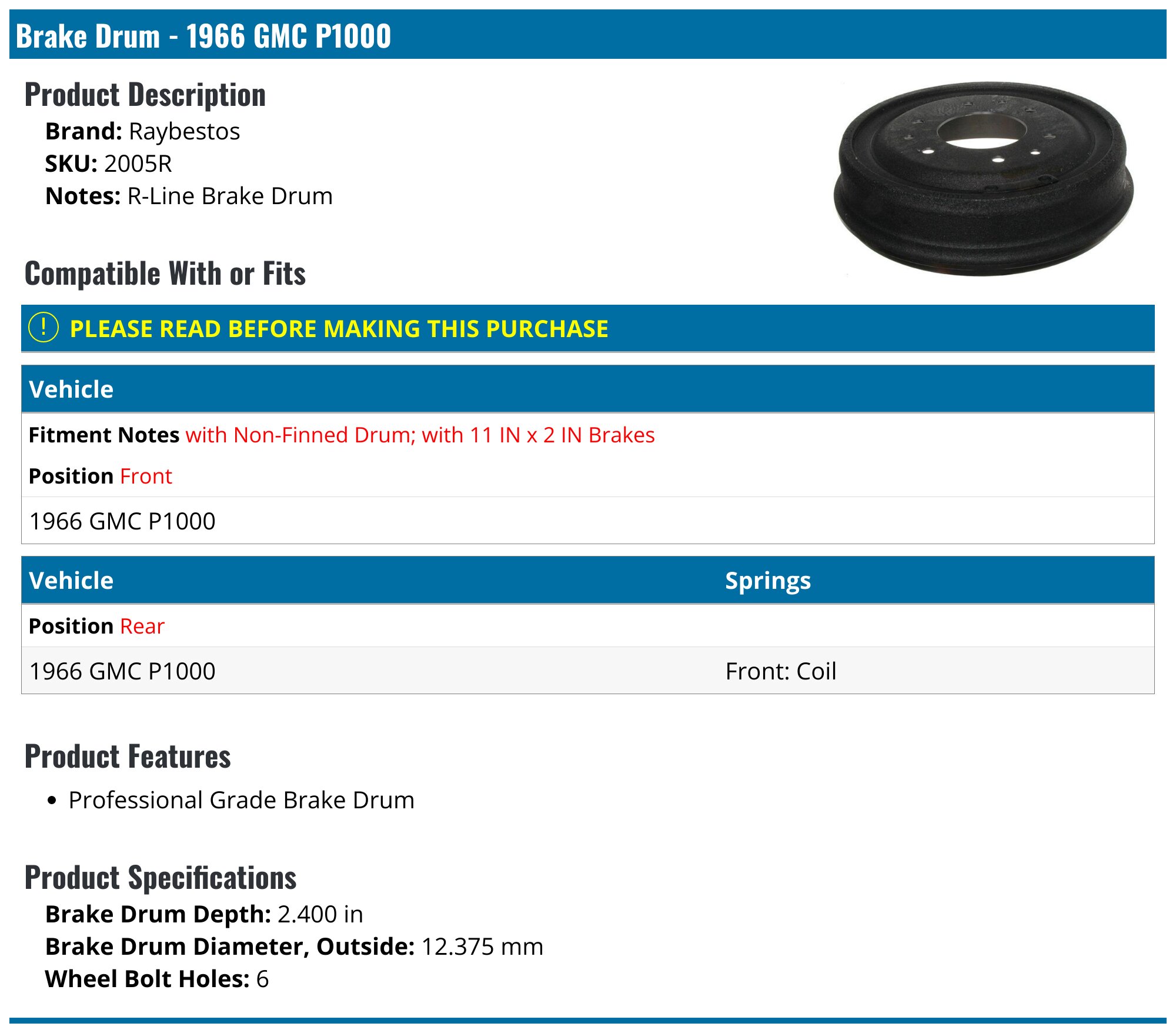The height and width of the screenshot is (1033, 1176).
Task: Click the Springs column header
Action: tap(768, 581)
